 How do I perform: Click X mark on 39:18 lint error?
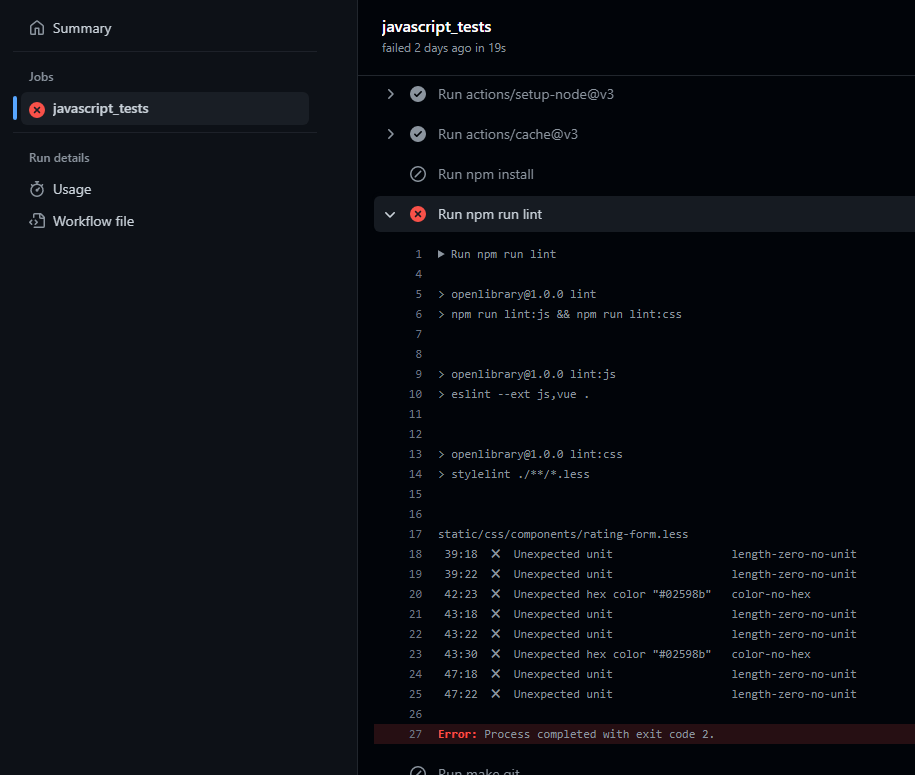495,553
